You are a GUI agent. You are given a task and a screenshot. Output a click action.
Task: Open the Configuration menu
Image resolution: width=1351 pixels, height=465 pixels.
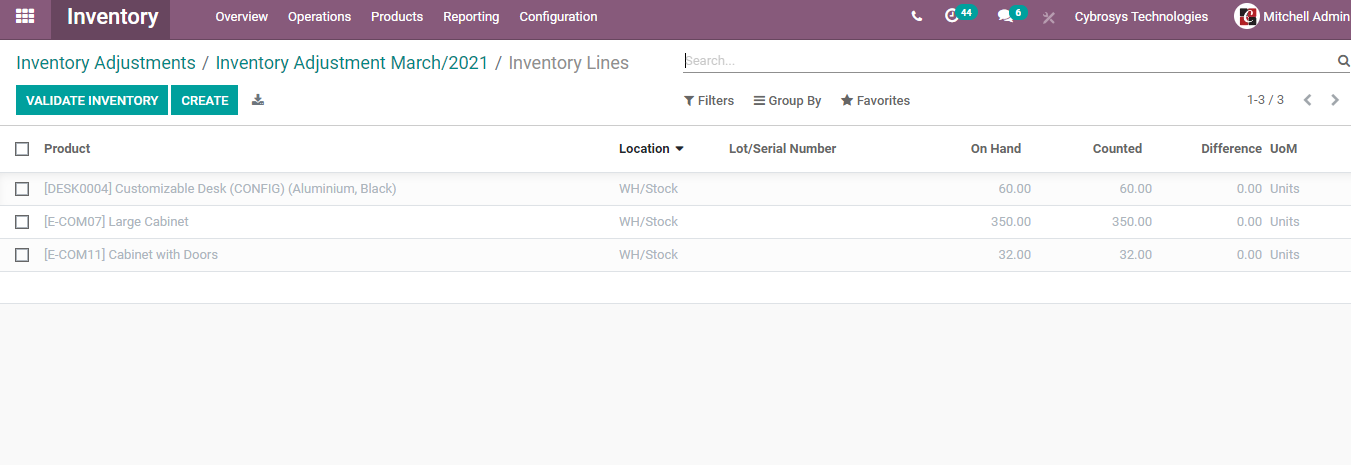(558, 17)
